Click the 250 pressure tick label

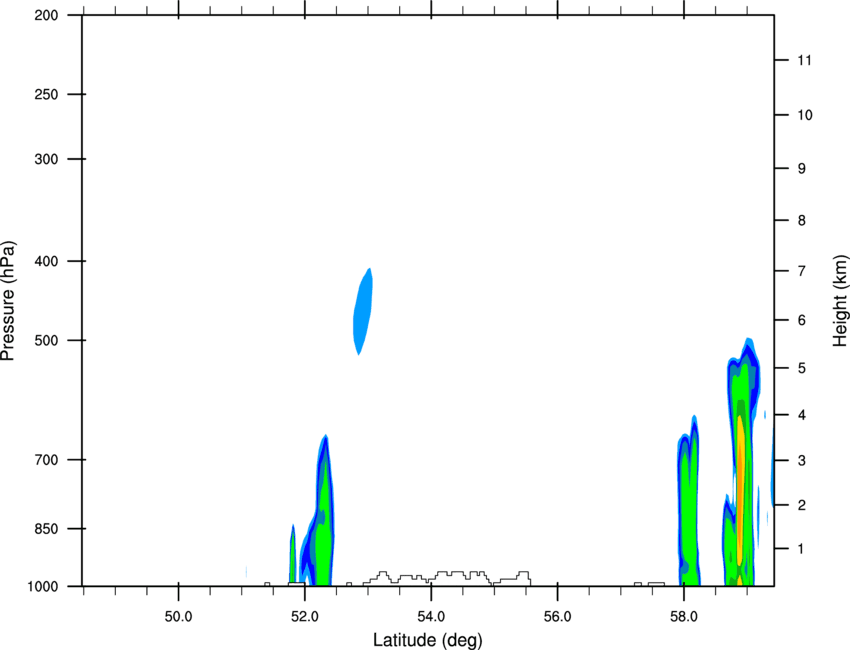pos(46,94)
